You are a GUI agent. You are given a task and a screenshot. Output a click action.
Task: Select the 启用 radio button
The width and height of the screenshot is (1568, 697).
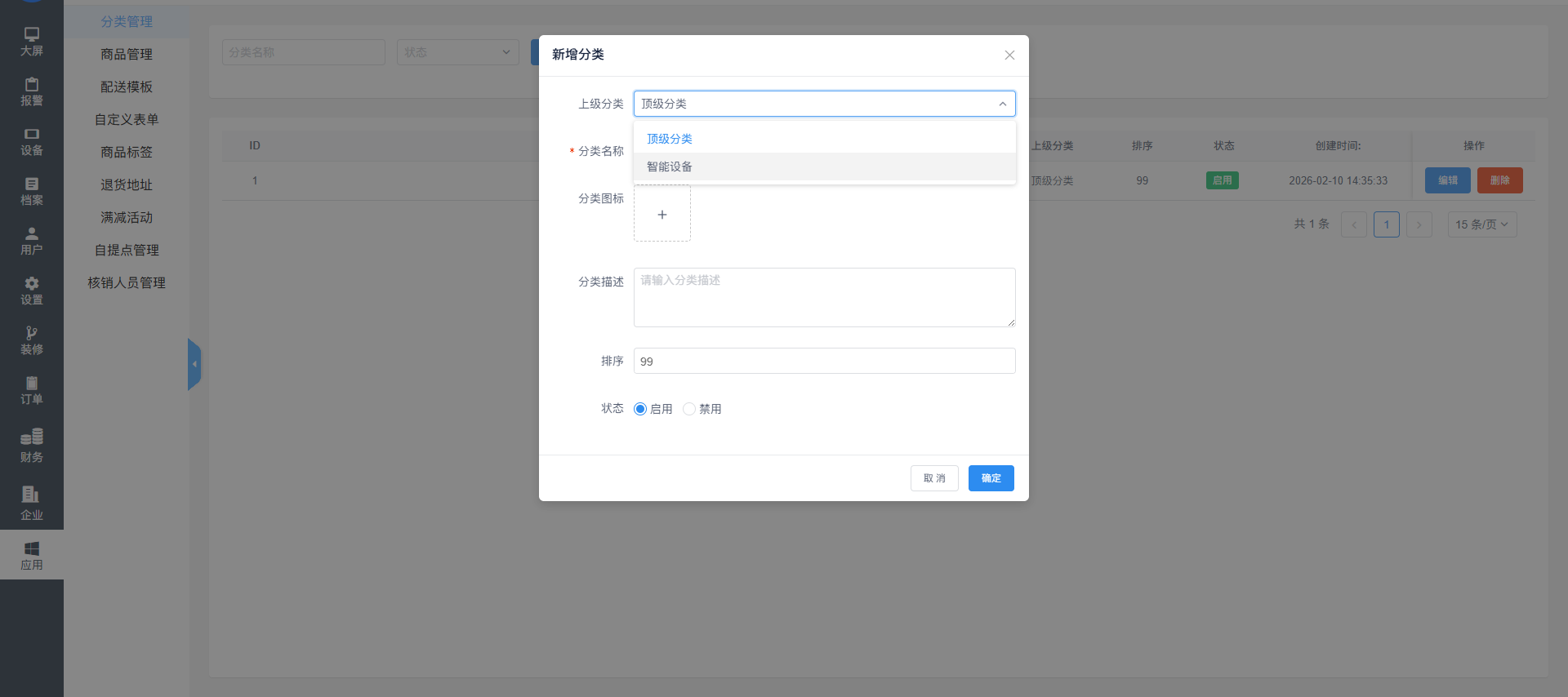tap(640, 409)
